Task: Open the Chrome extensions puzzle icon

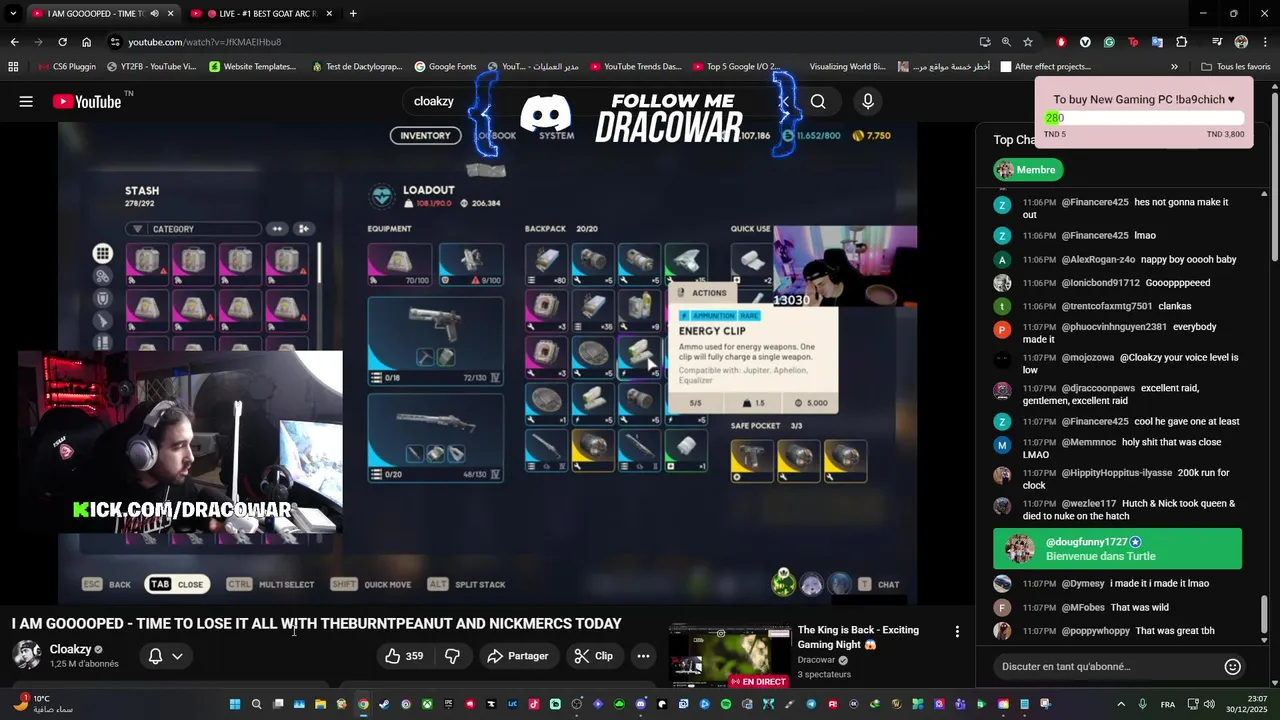Action: pyautogui.click(x=1182, y=42)
